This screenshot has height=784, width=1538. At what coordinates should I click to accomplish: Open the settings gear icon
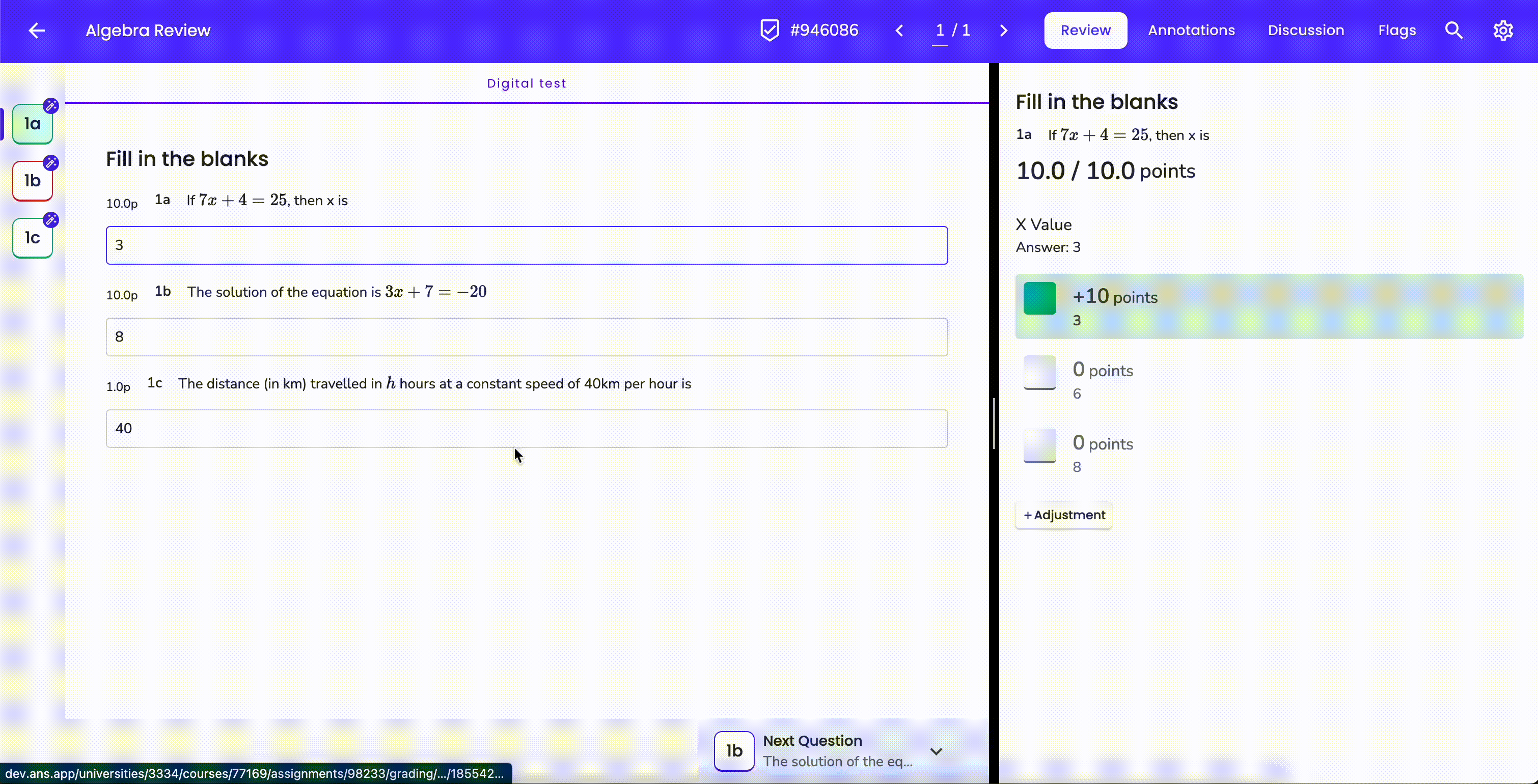[x=1503, y=31]
